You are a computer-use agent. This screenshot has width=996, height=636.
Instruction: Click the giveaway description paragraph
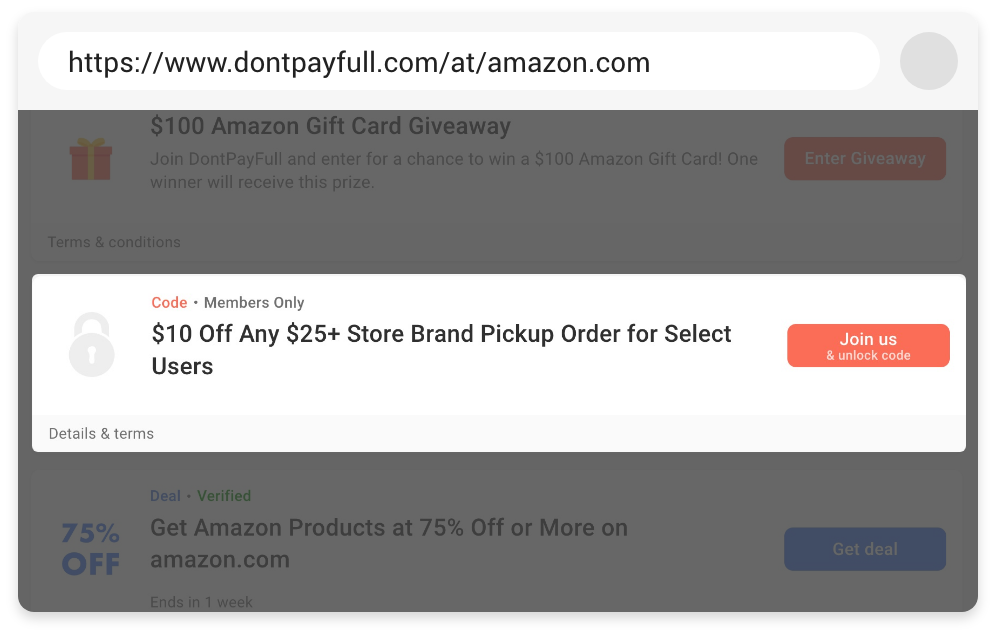(453, 170)
